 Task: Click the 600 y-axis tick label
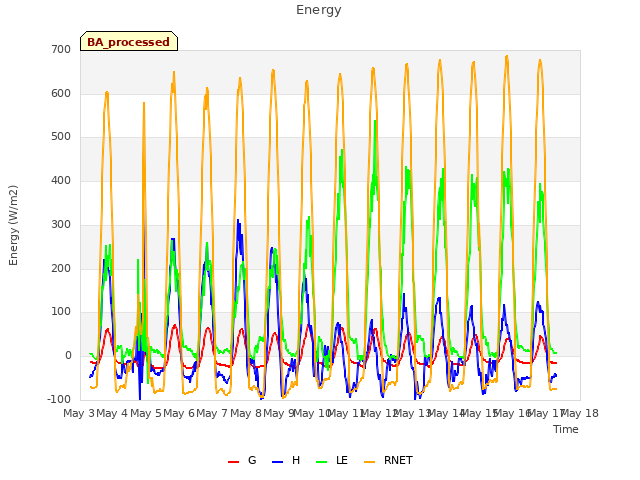(x=61, y=93)
